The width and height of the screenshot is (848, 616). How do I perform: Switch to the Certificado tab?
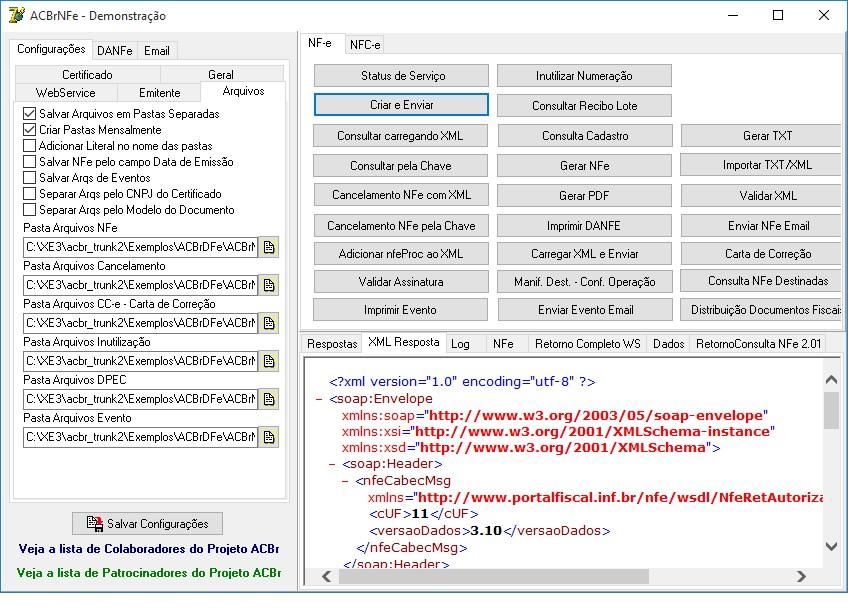point(88,75)
